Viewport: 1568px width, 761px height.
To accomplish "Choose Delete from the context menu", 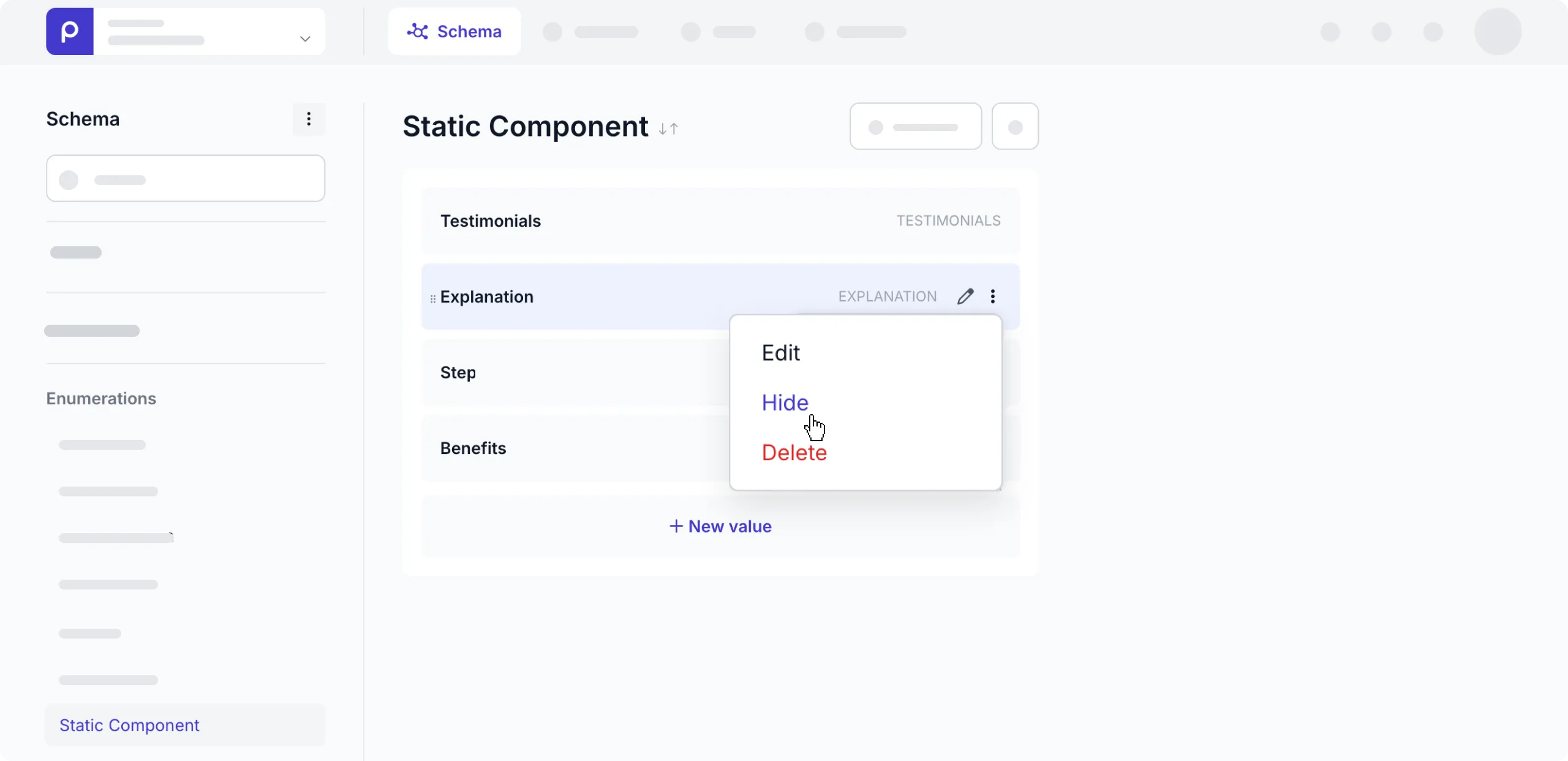I will (x=793, y=452).
